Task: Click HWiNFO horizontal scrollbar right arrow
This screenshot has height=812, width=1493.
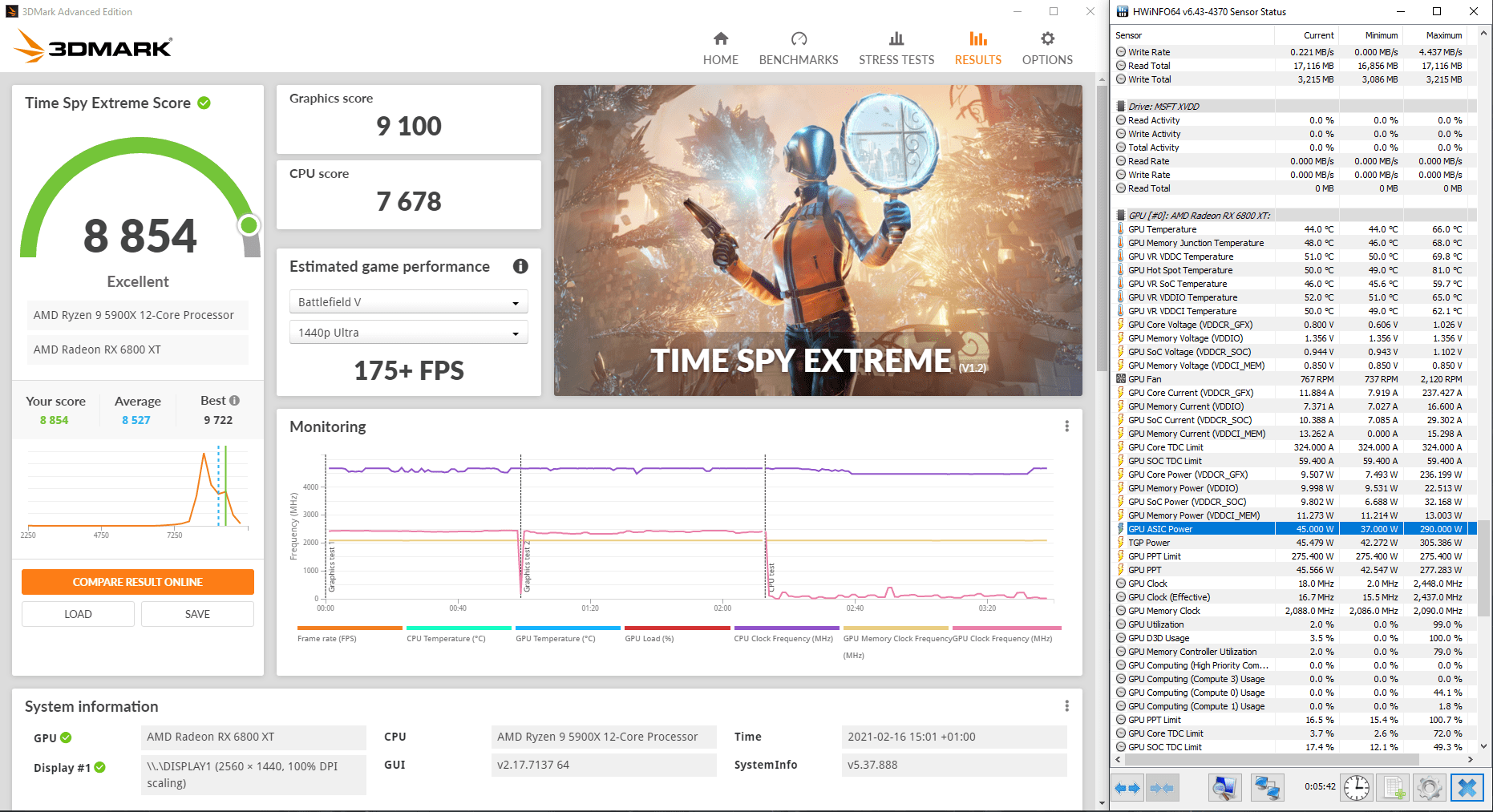Action: click(1470, 759)
